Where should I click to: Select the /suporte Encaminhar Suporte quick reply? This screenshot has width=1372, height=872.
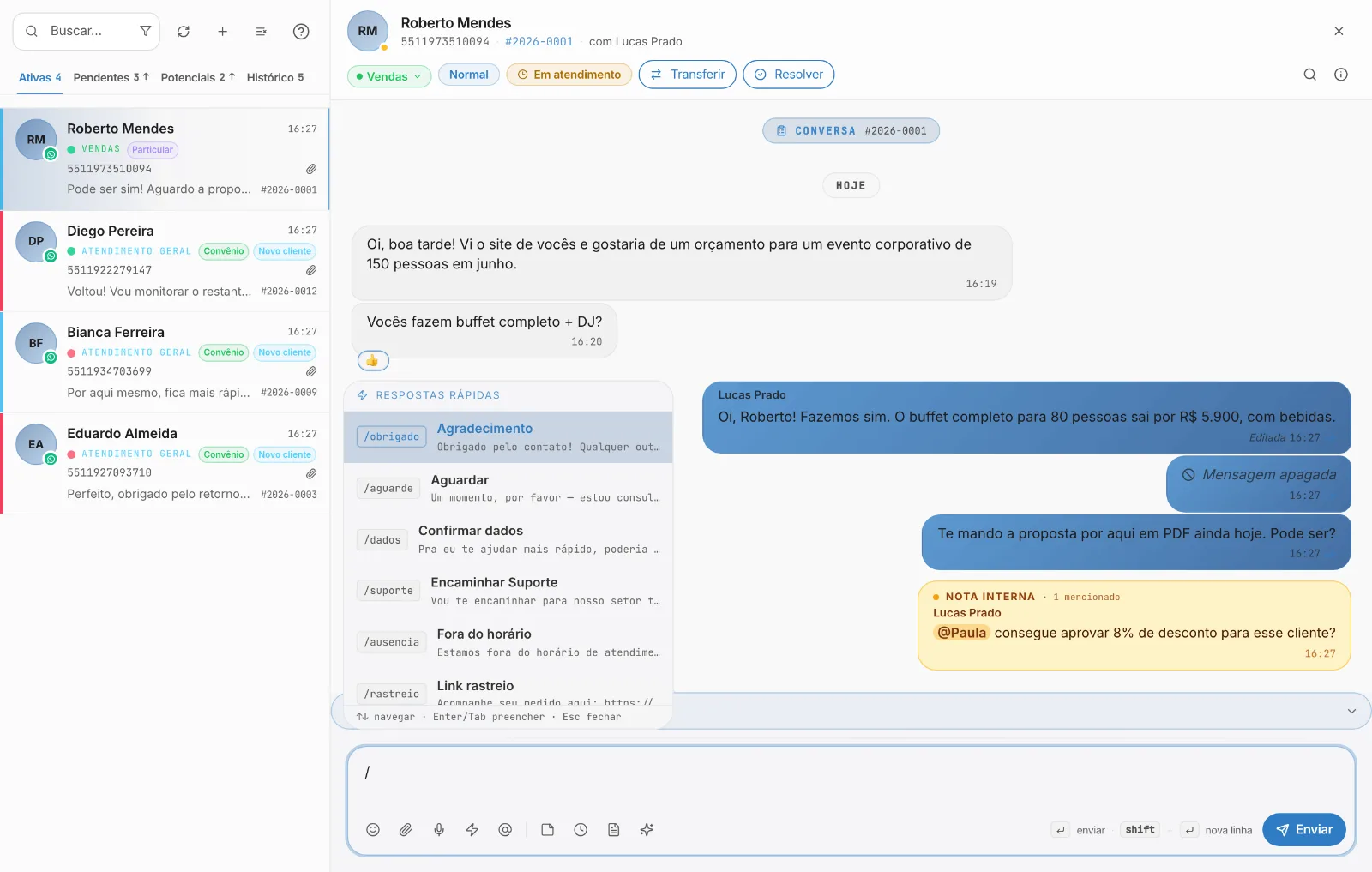tap(508, 591)
